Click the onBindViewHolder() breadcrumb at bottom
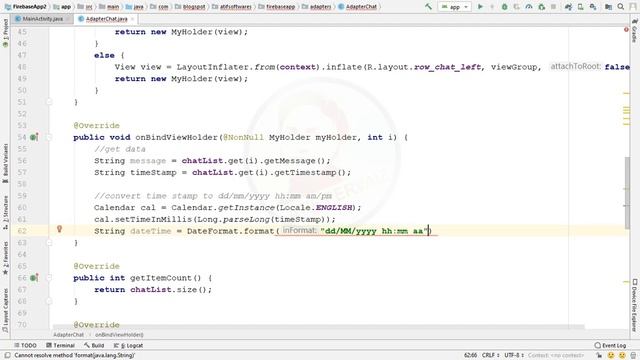The height and width of the screenshot is (360, 640). click(119, 335)
